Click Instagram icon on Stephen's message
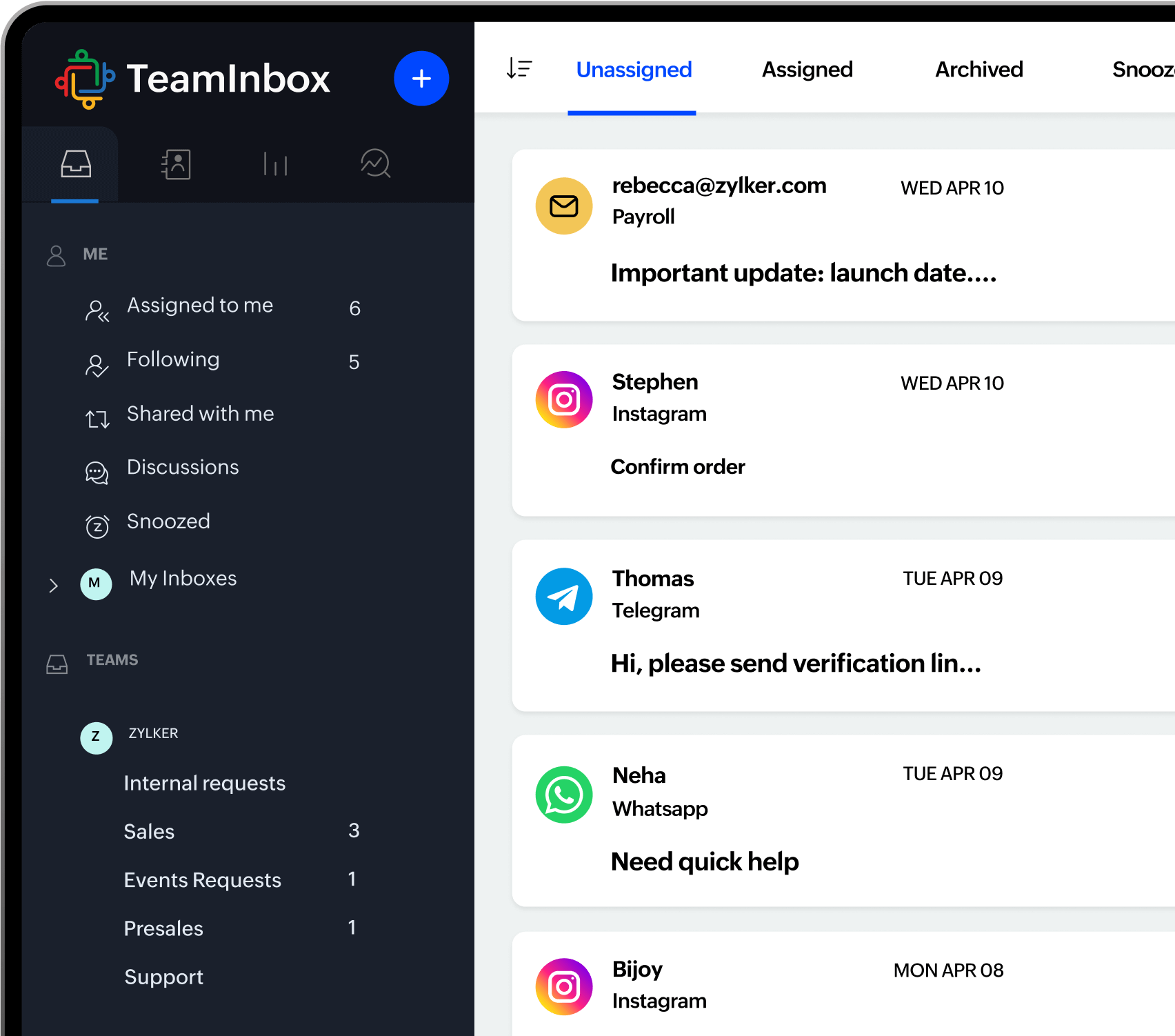1175x1036 pixels. pyautogui.click(x=564, y=399)
